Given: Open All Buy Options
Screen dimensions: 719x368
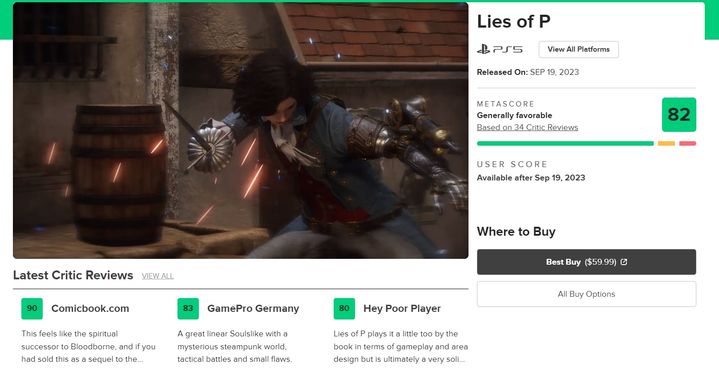Looking at the screenshot, I should click(x=586, y=294).
